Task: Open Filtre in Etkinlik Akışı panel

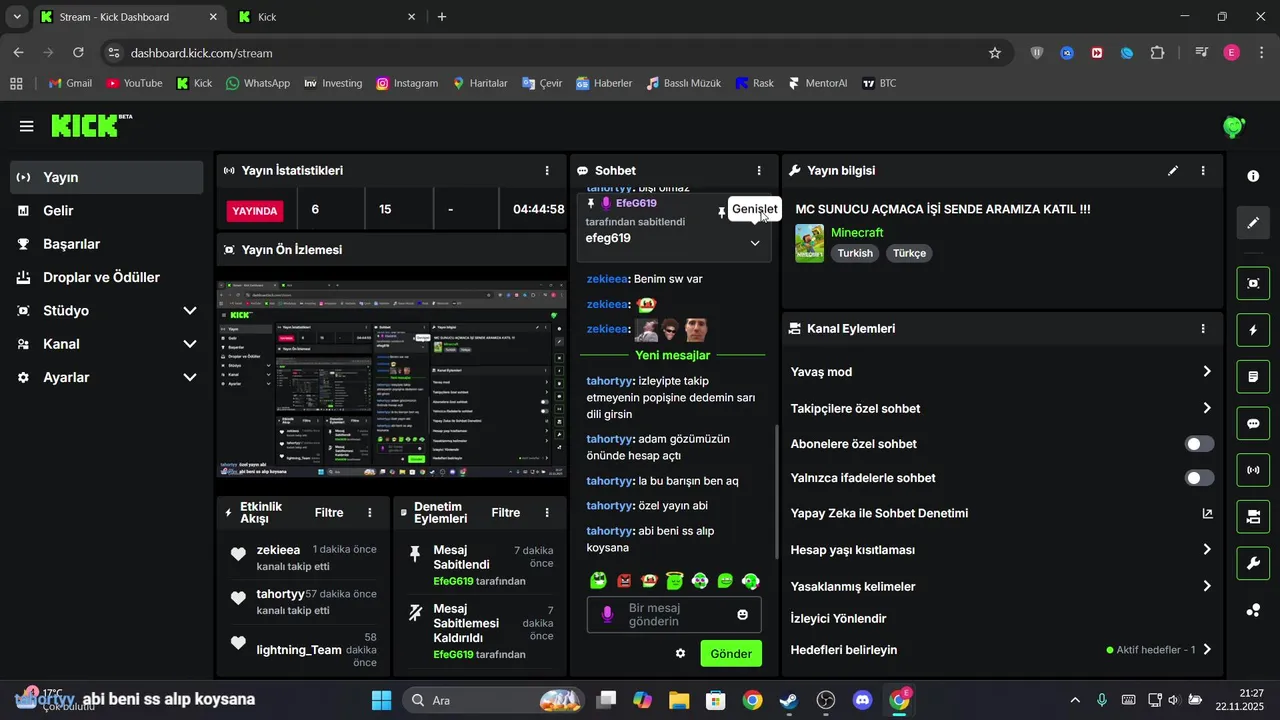Action: coord(329,513)
